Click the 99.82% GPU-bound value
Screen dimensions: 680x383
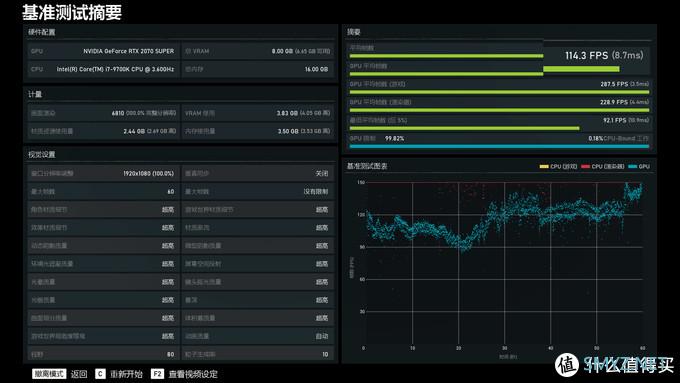395,138
